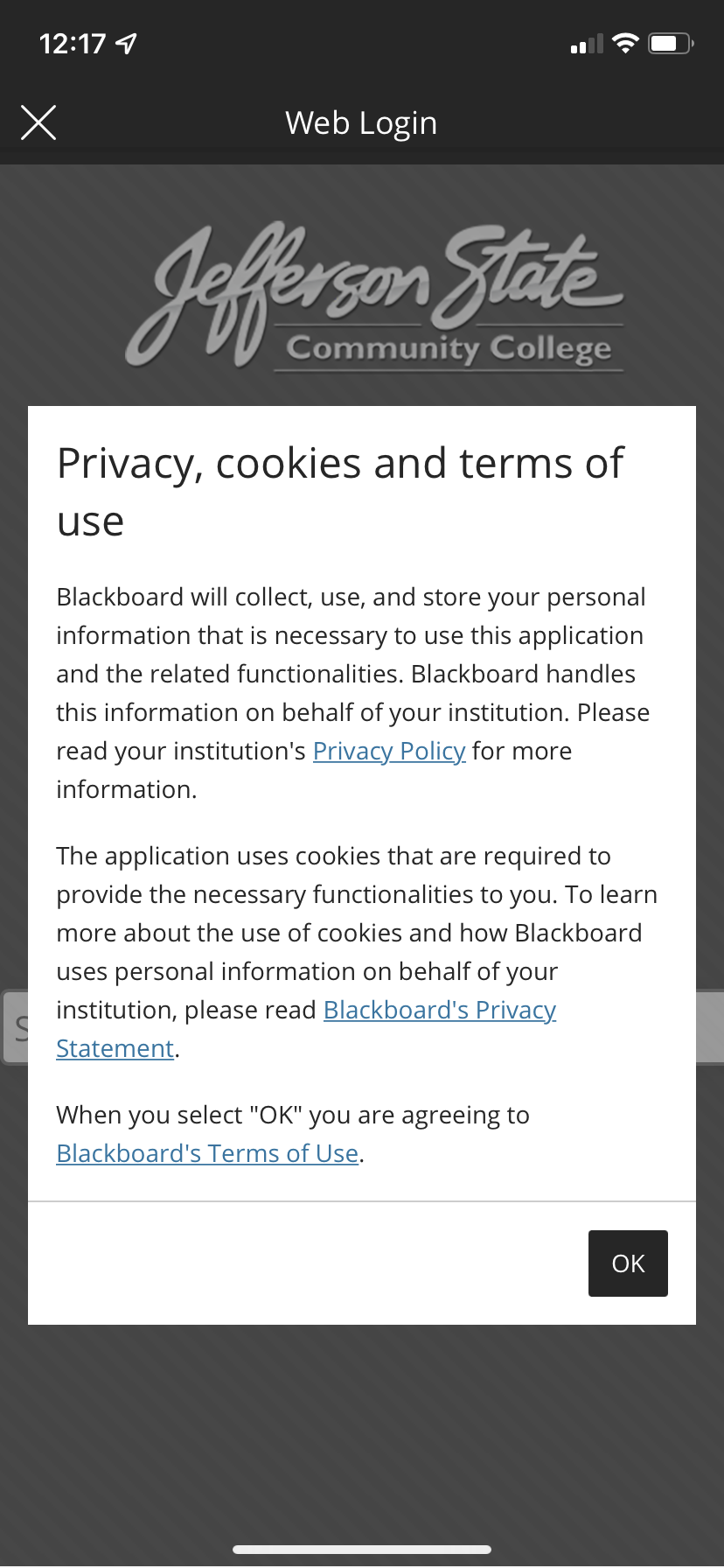724x1568 pixels.
Task: Tap the partially hidden field behind the dialog
Action: pyautogui.click(x=15, y=1026)
